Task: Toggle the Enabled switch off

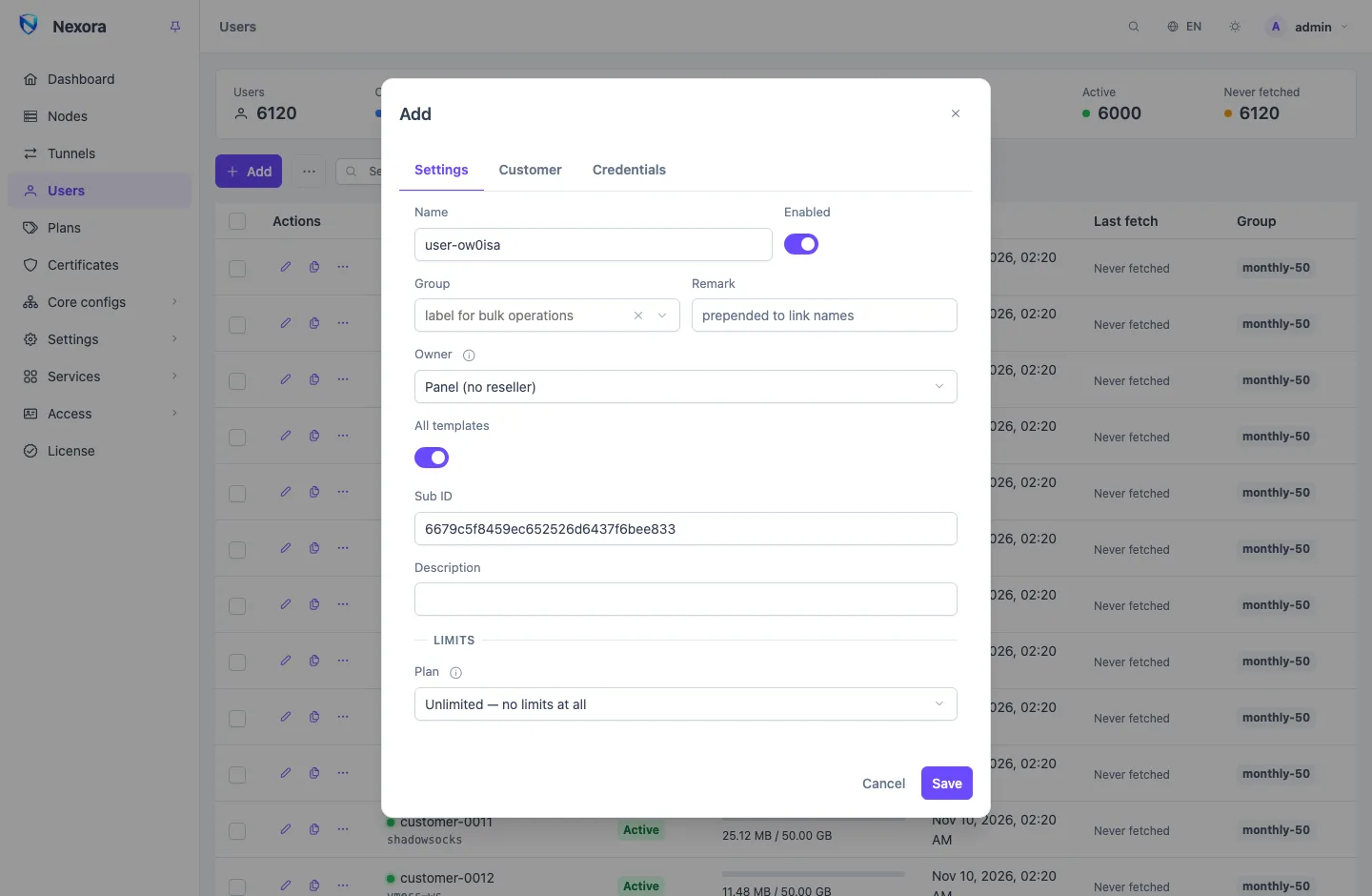Action: pos(801,244)
